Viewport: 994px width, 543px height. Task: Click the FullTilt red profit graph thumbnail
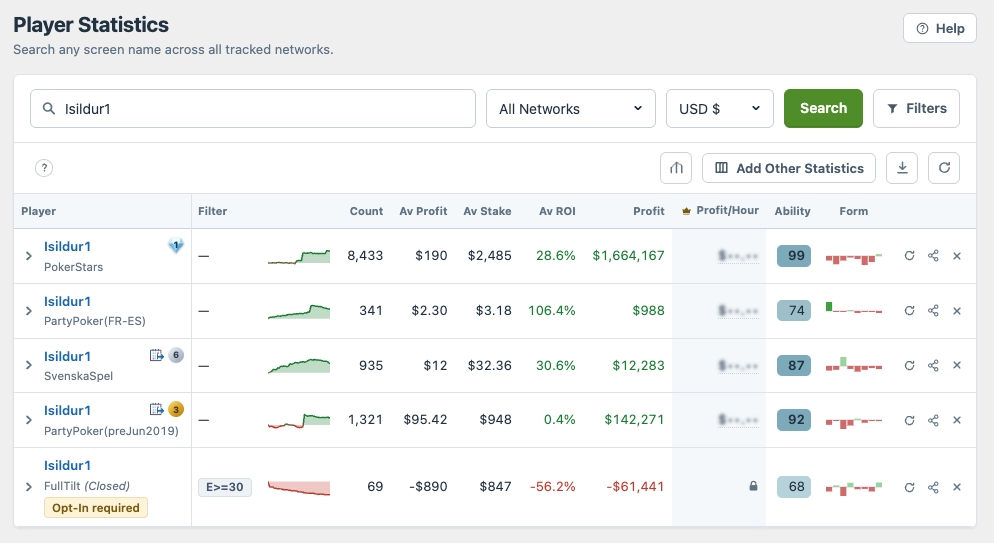click(x=299, y=488)
